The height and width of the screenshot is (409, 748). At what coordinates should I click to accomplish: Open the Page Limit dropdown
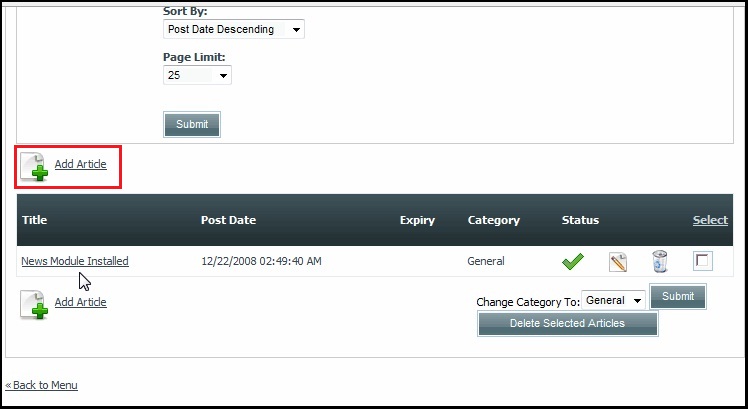coord(197,75)
